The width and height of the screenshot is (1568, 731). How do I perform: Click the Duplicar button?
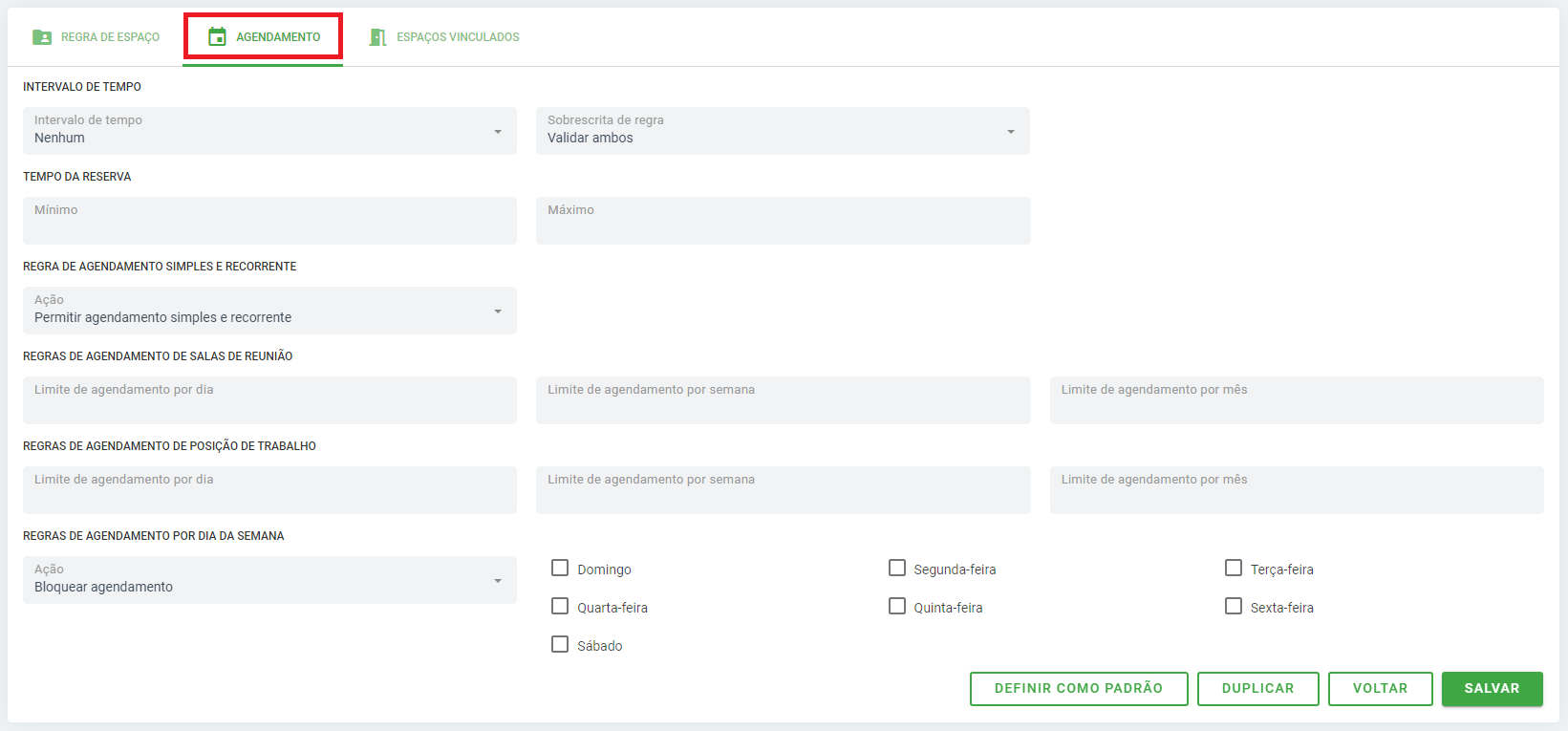(1257, 688)
